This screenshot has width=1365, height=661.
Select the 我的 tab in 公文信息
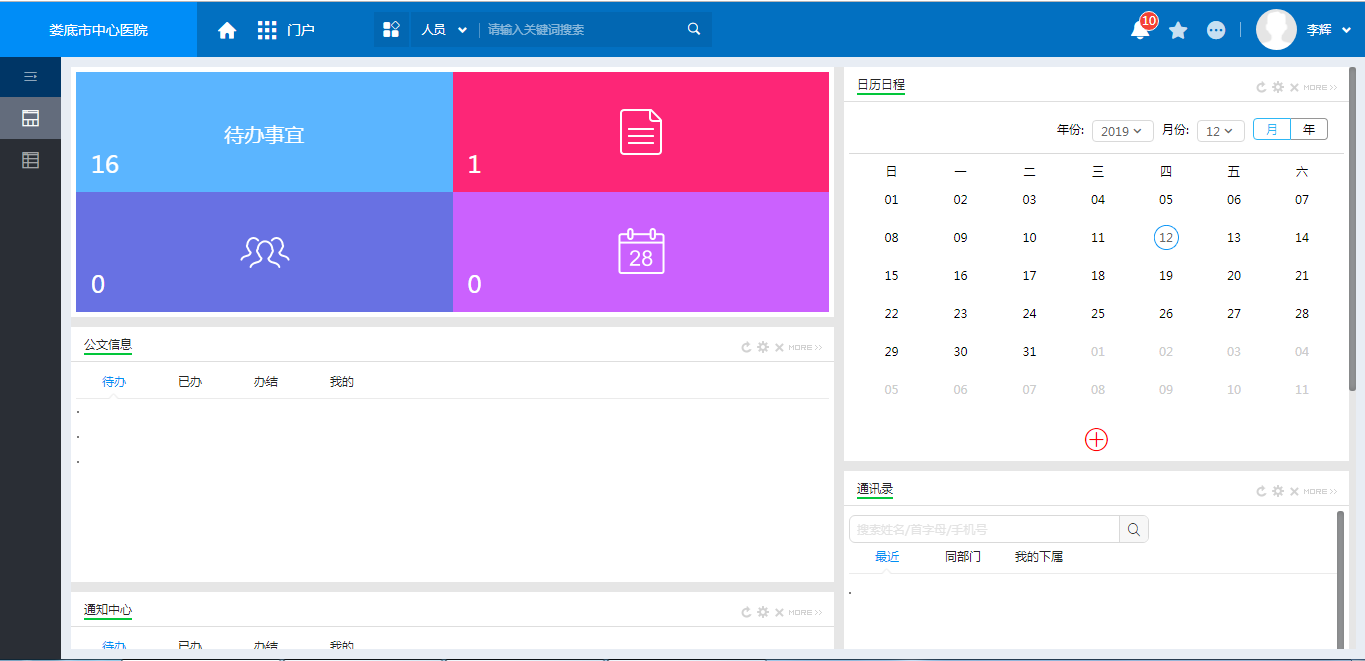342,382
